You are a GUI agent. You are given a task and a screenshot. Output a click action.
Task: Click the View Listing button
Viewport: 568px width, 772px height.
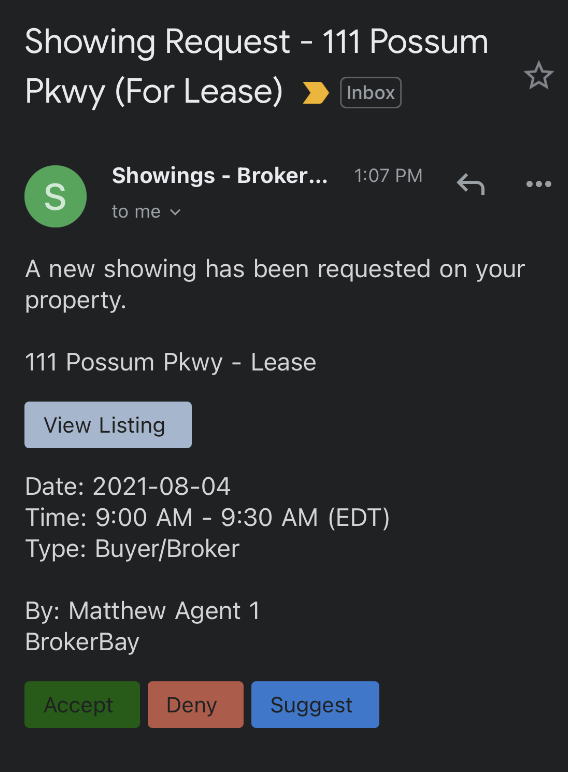[108, 424]
